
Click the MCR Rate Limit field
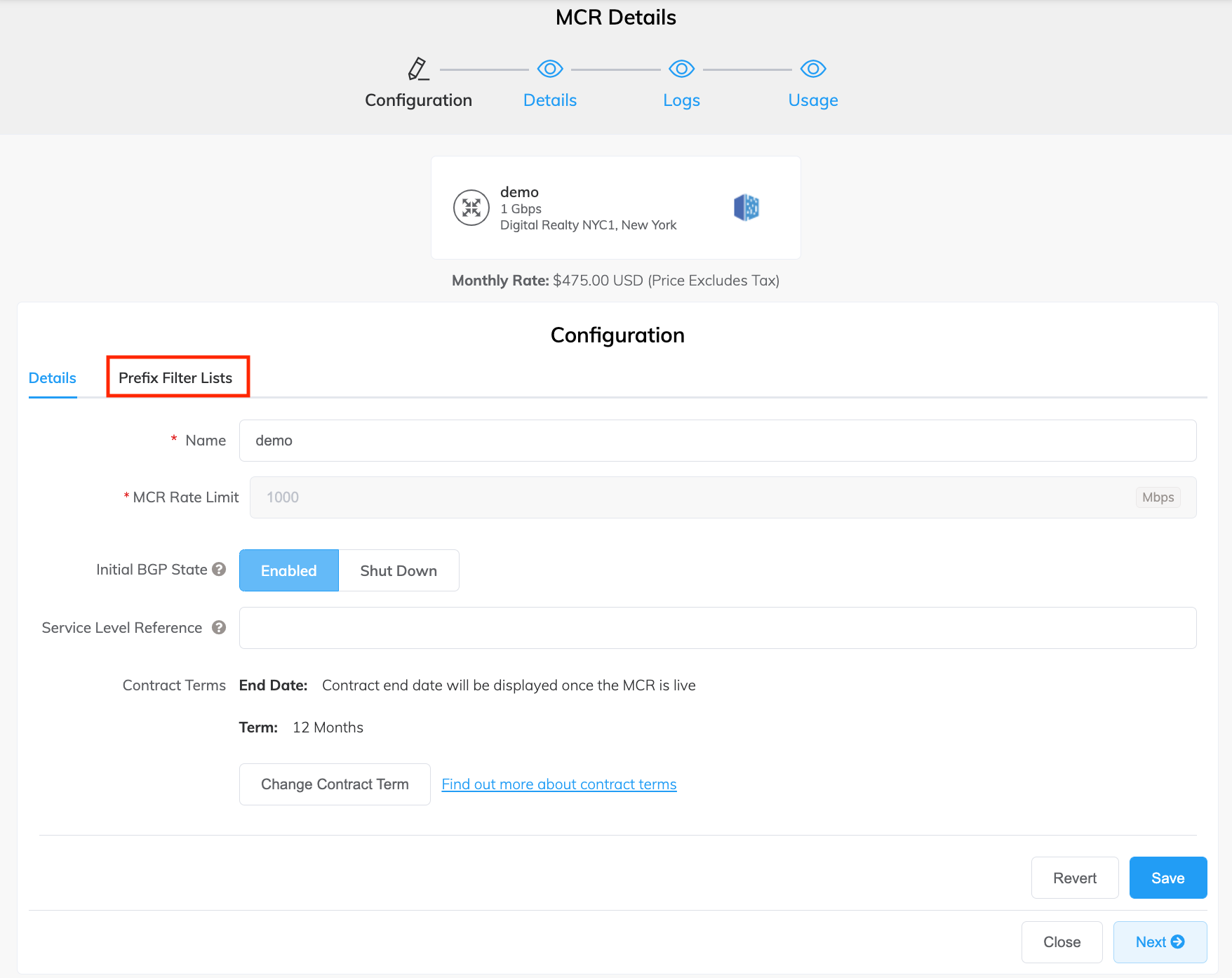(x=723, y=497)
